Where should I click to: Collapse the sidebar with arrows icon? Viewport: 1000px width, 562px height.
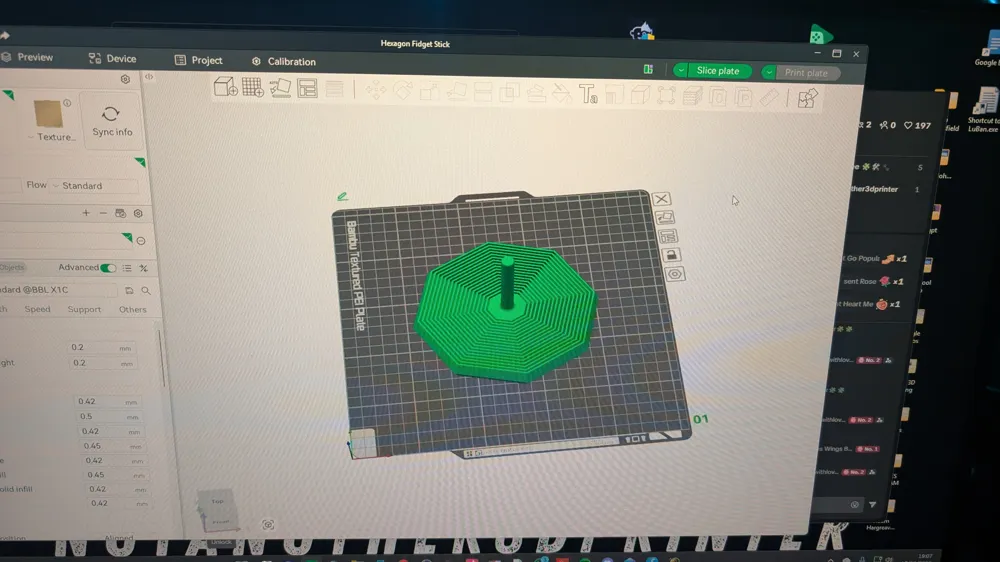tap(149, 77)
